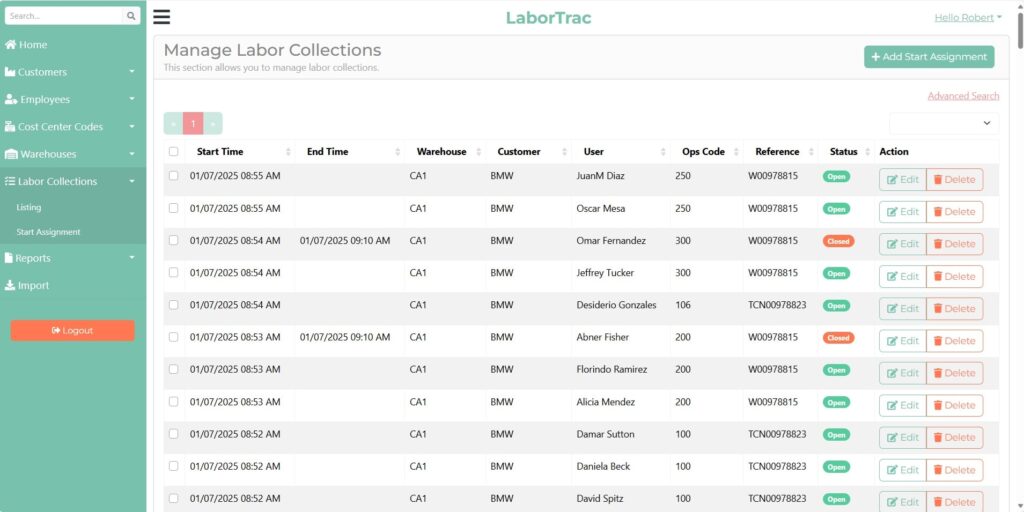
Task: Sort by Start Time column arrows
Action: [x=288, y=152]
